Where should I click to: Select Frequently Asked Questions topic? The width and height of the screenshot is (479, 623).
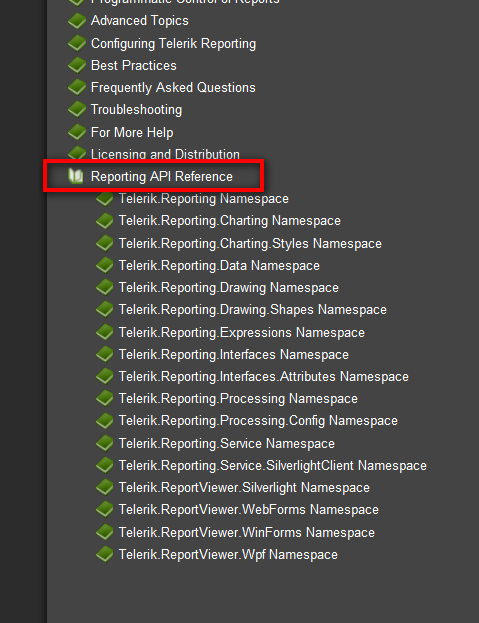coord(173,87)
